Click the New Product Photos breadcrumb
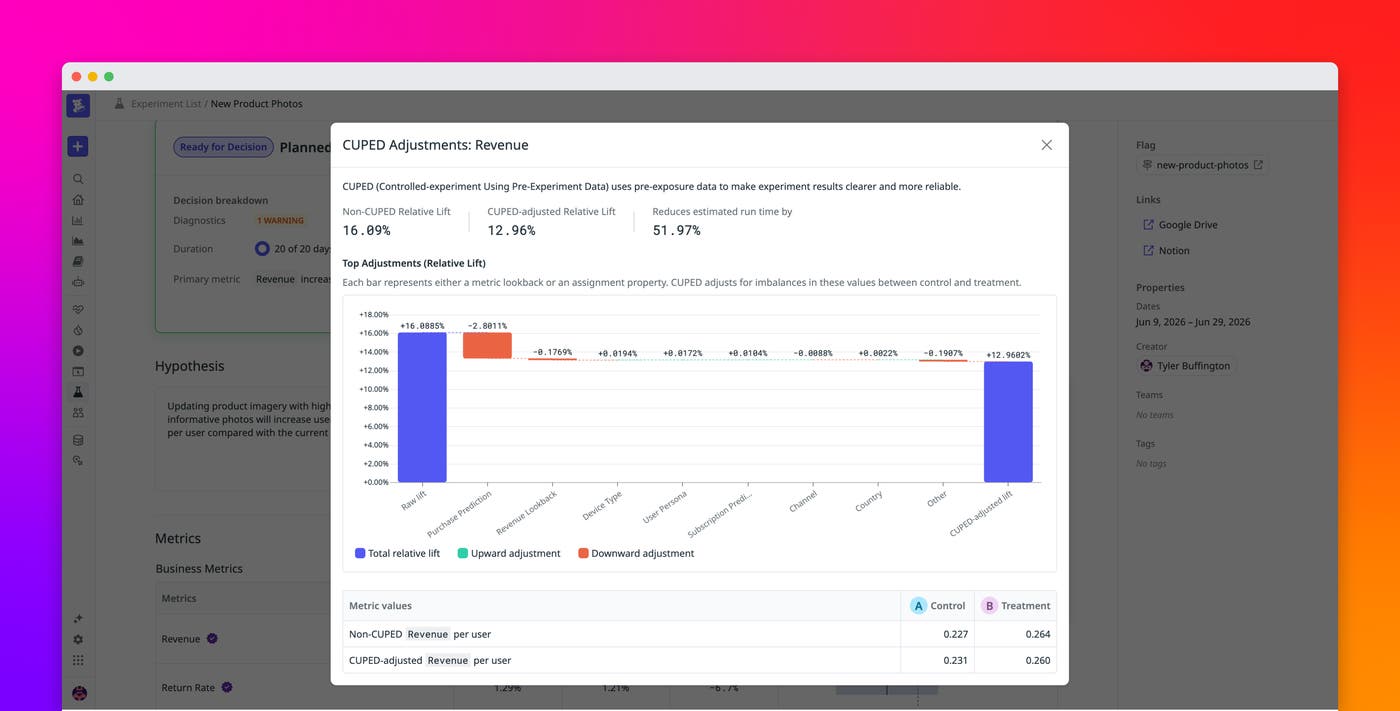 pyautogui.click(x=256, y=104)
